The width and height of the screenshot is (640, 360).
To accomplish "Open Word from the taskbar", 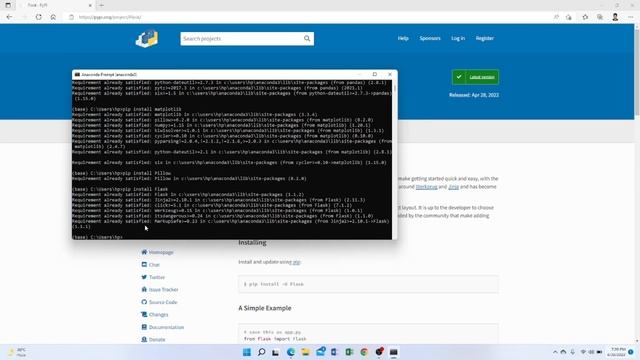I will tap(334, 352).
